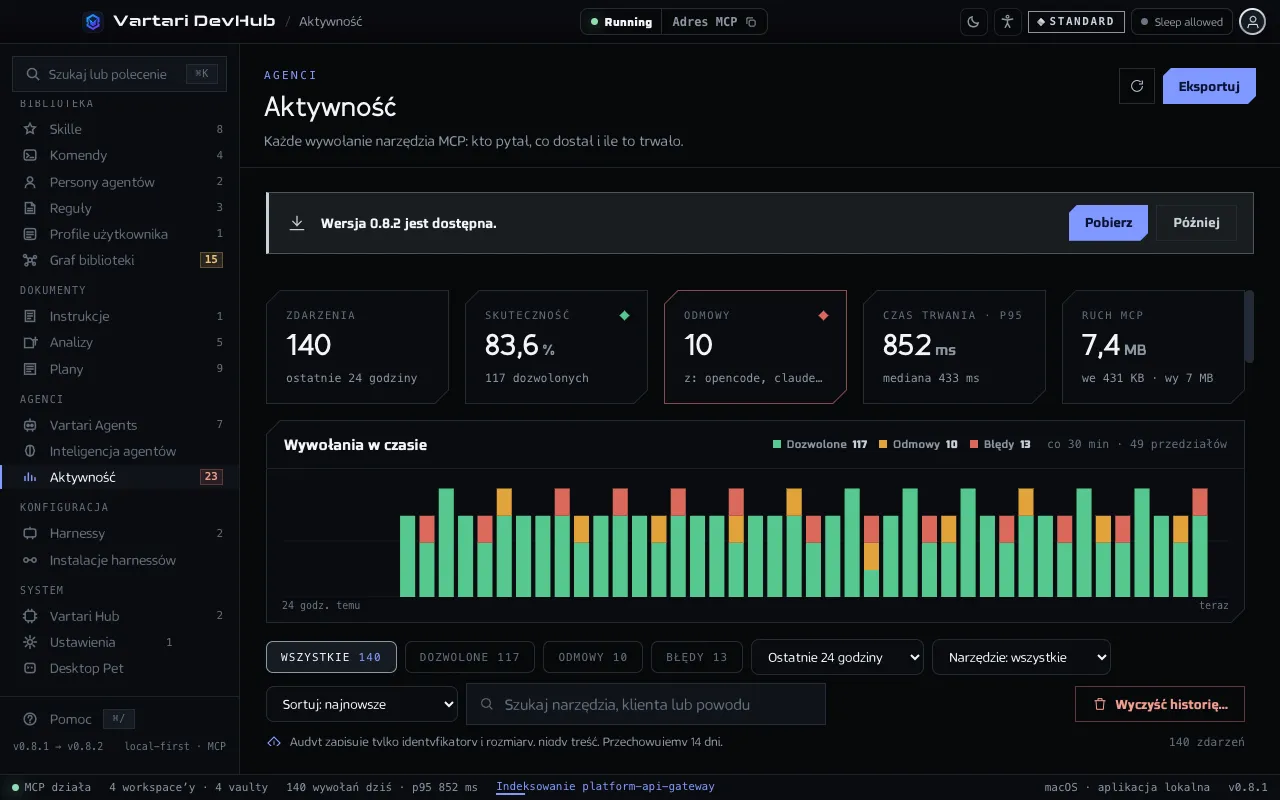Click the green Dozwolone legend swatch
The height and width of the screenshot is (800, 1280).
[777, 444]
